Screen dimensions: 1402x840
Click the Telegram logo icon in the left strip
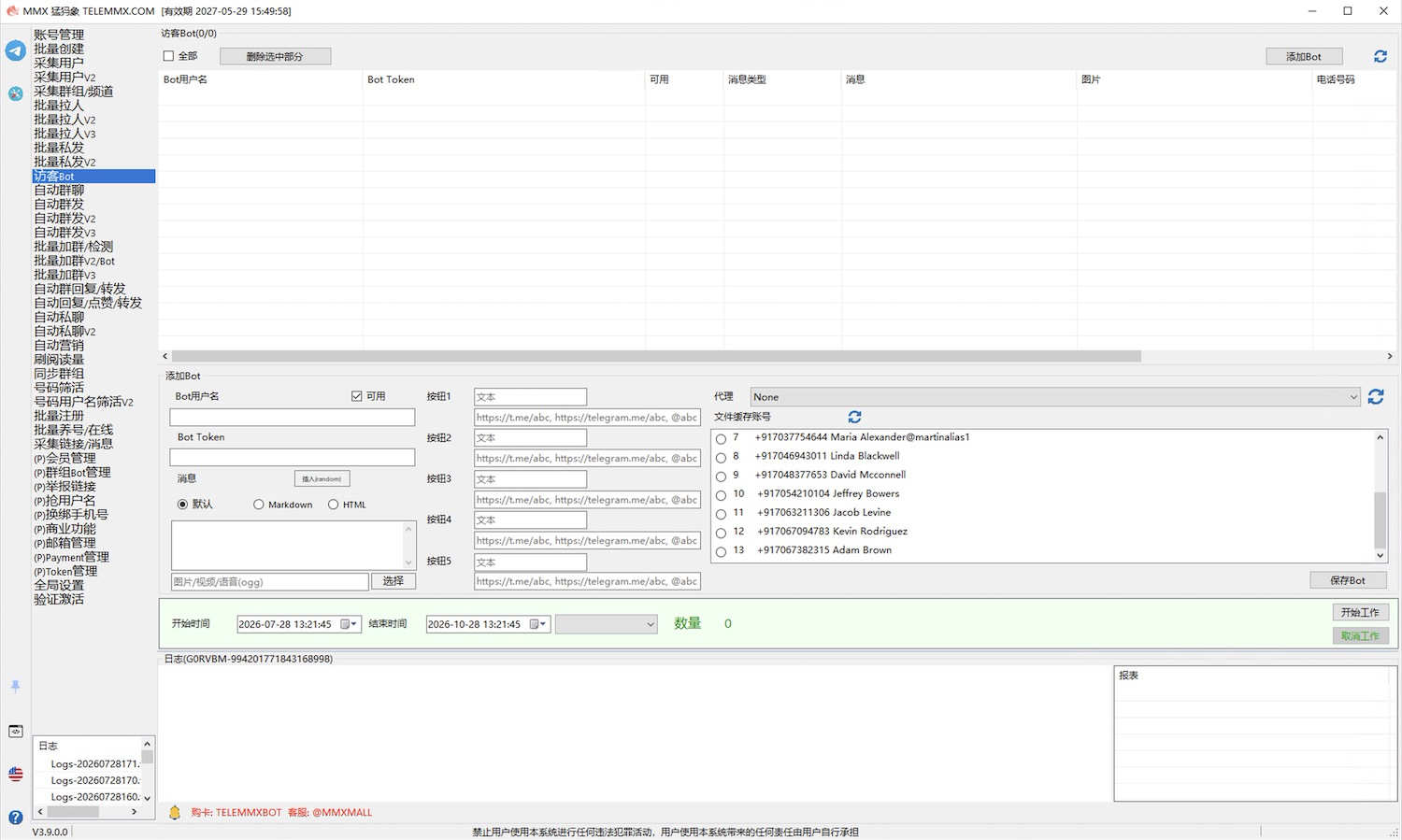[x=15, y=50]
